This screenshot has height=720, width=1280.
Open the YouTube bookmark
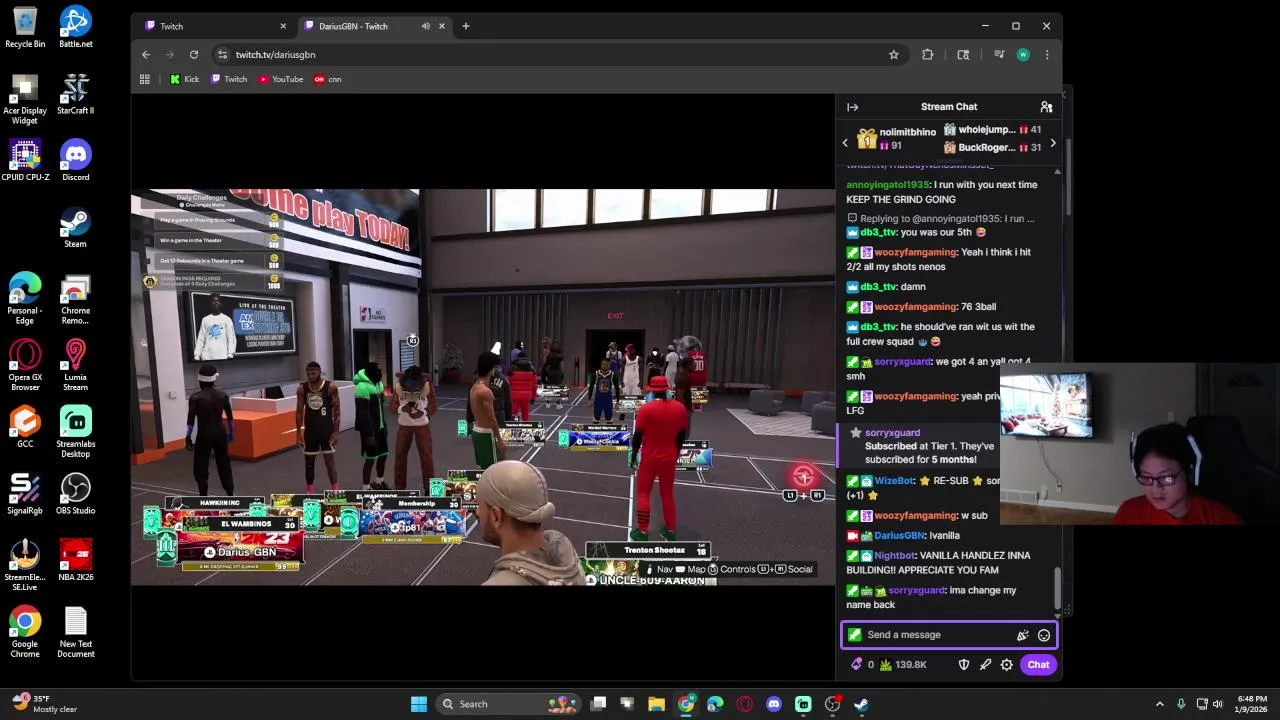tap(281, 79)
